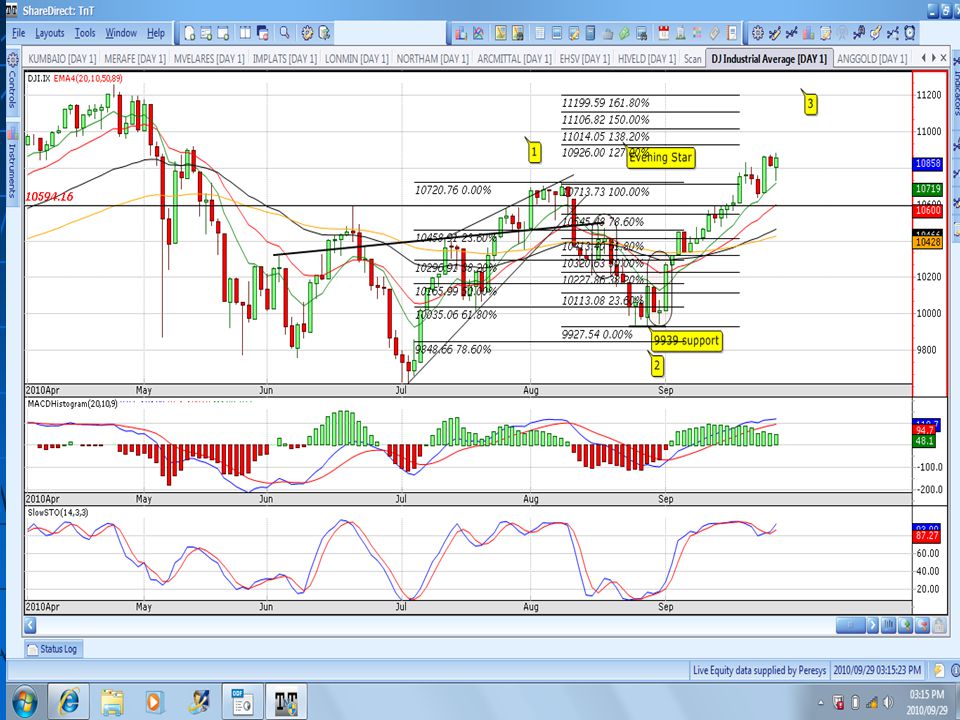Click the MACDHistogram(20,10,9) indicator label
The width and height of the screenshot is (960, 720).
point(73,404)
